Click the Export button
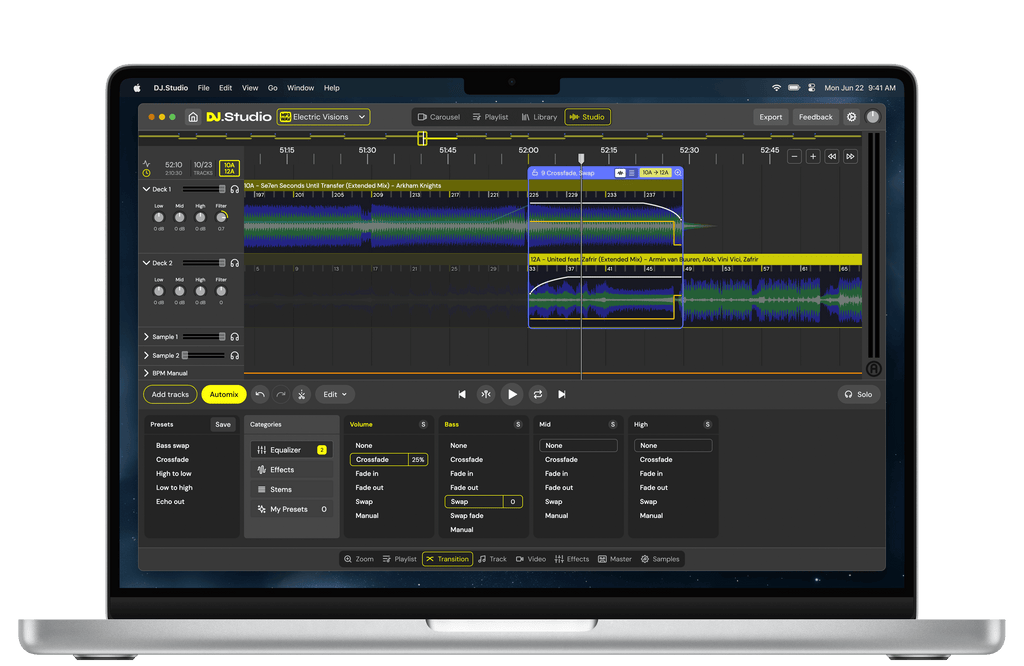 [771, 117]
